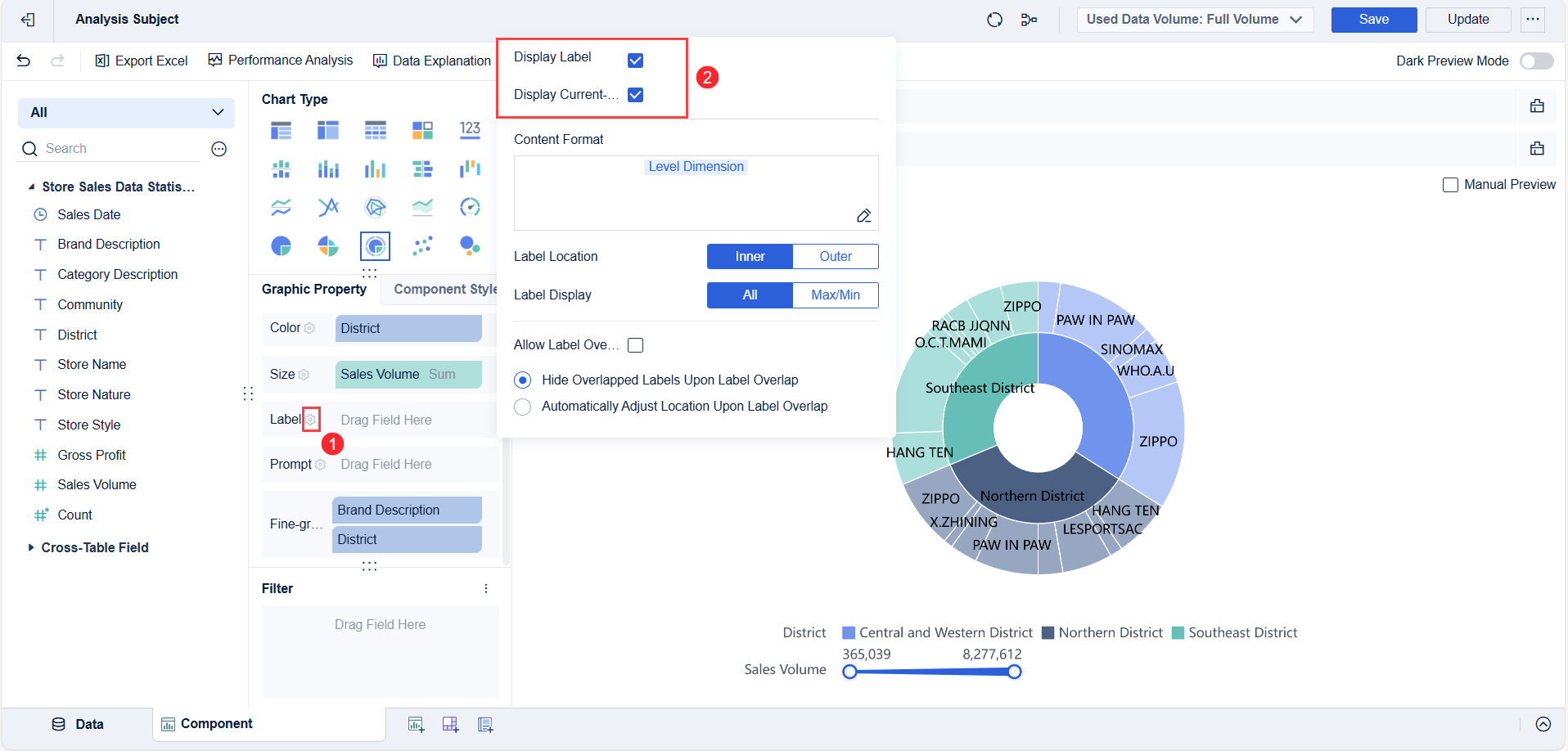Image resolution: width=1568 pixels, height=751 pixels.
Task: Uncheck the Display Label checkbox
Action: (636, 59)
